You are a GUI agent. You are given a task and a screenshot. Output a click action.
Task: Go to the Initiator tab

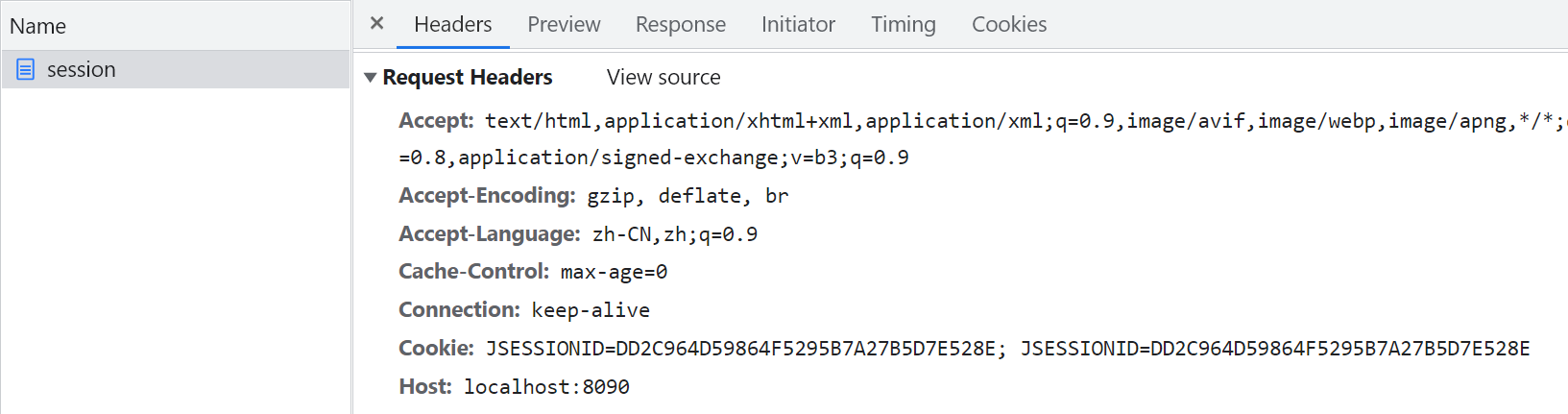coord(798,25)
